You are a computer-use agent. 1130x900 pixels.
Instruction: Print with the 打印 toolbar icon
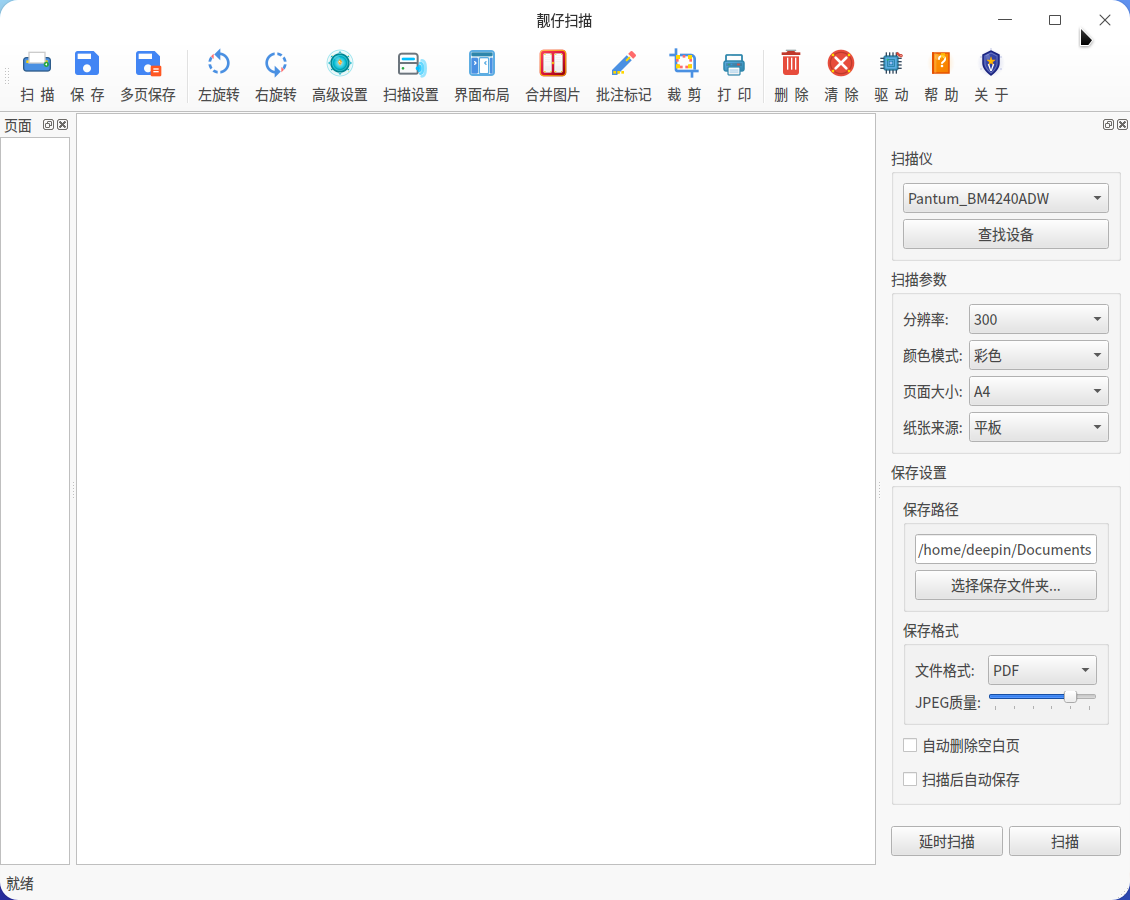[734, 76]
